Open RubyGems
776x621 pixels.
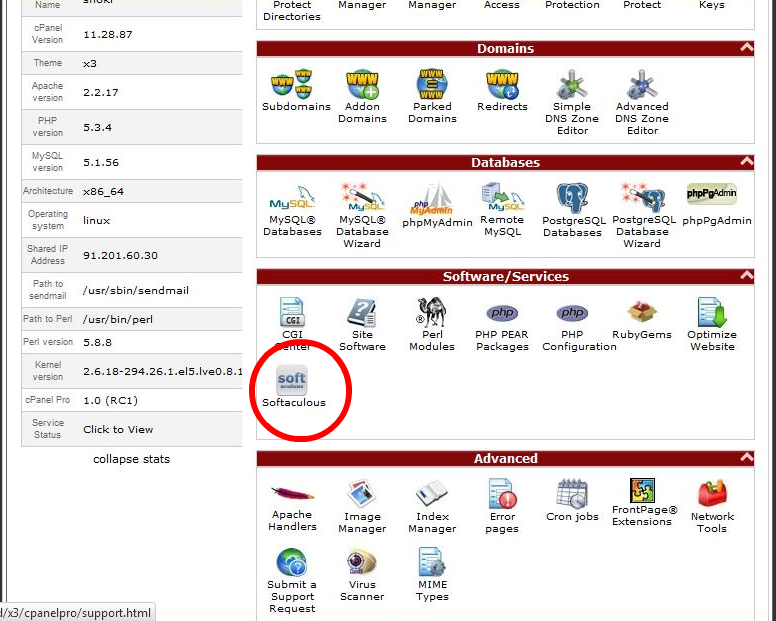[642, 320]
